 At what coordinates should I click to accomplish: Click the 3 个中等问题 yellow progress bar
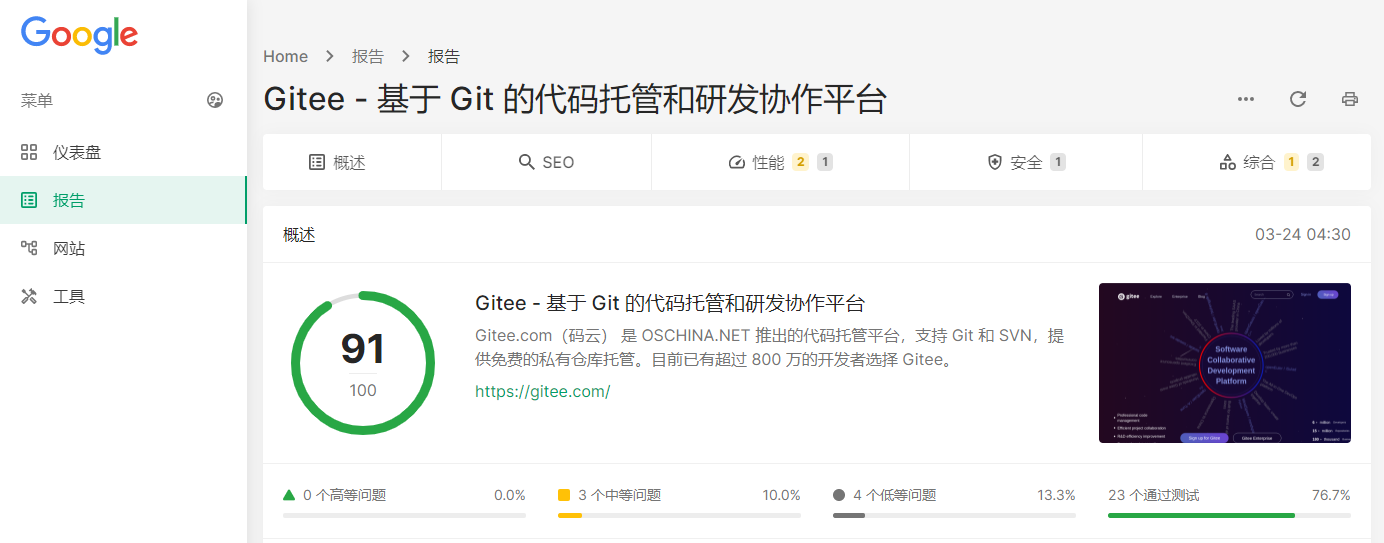click(679, 515)
